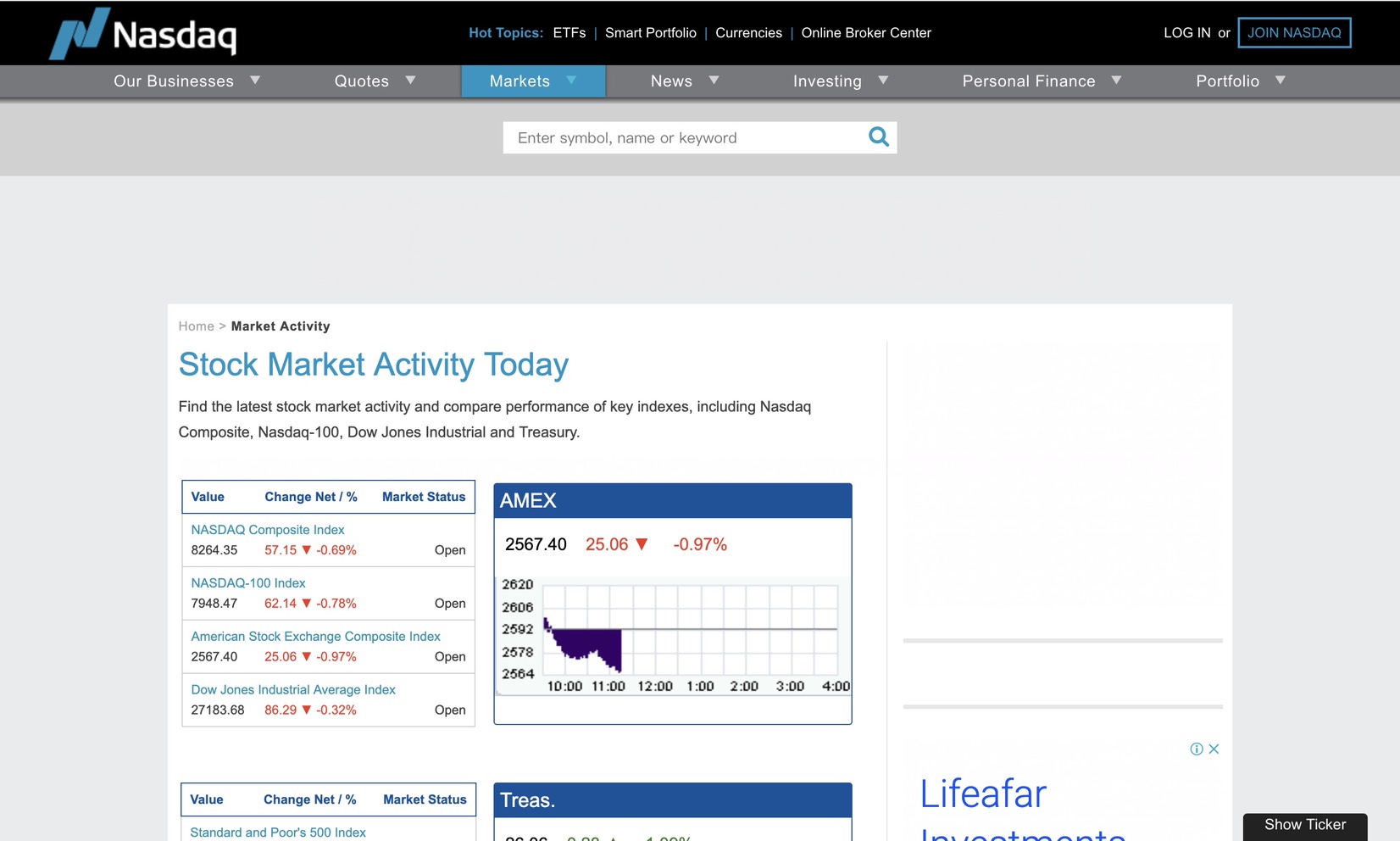The width and height of the screenshot is (1400, 841).
Task: Expand the Investing dropdown arrow
Action: 884,81
